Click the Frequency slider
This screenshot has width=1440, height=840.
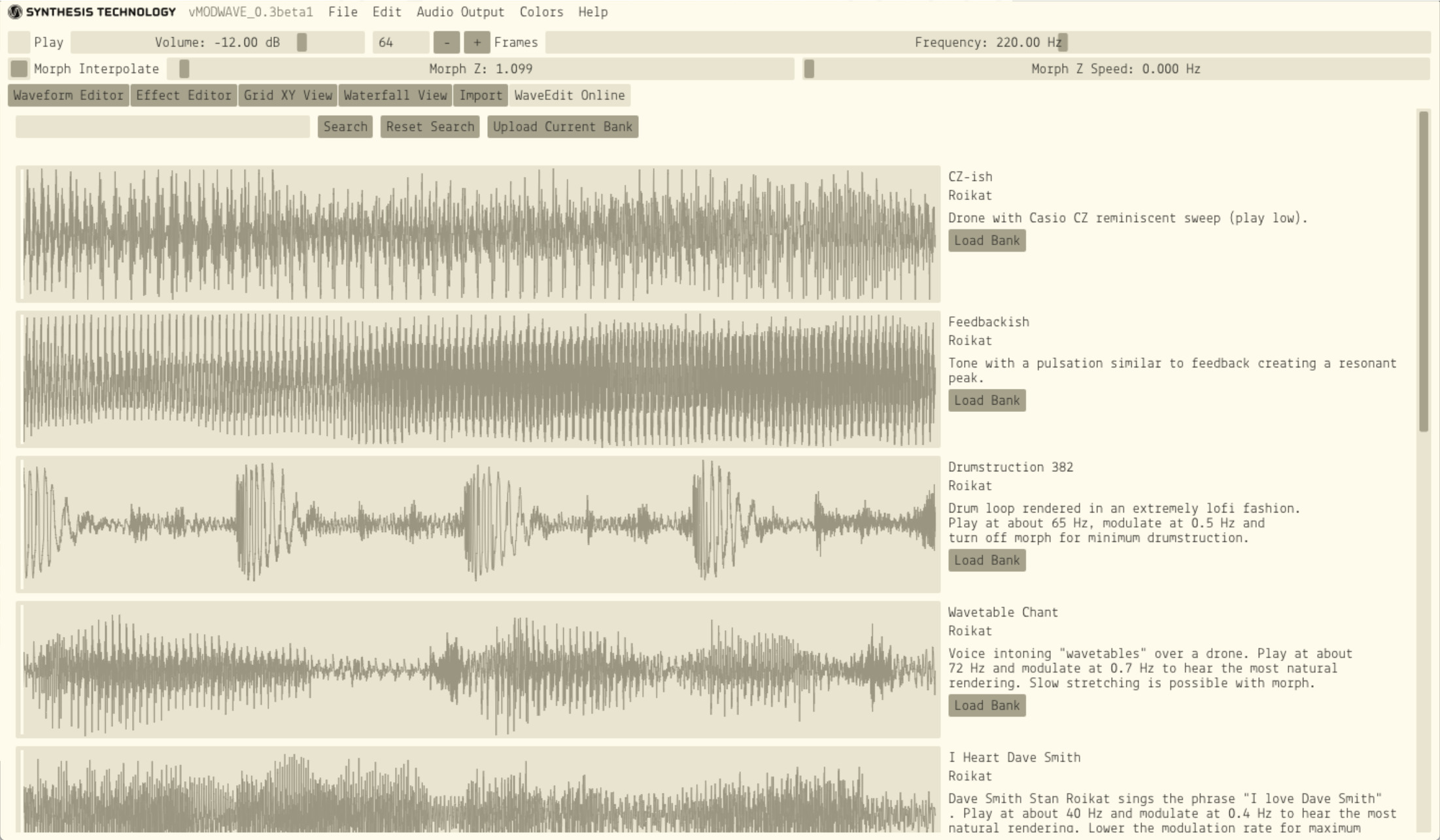(988, 42)
